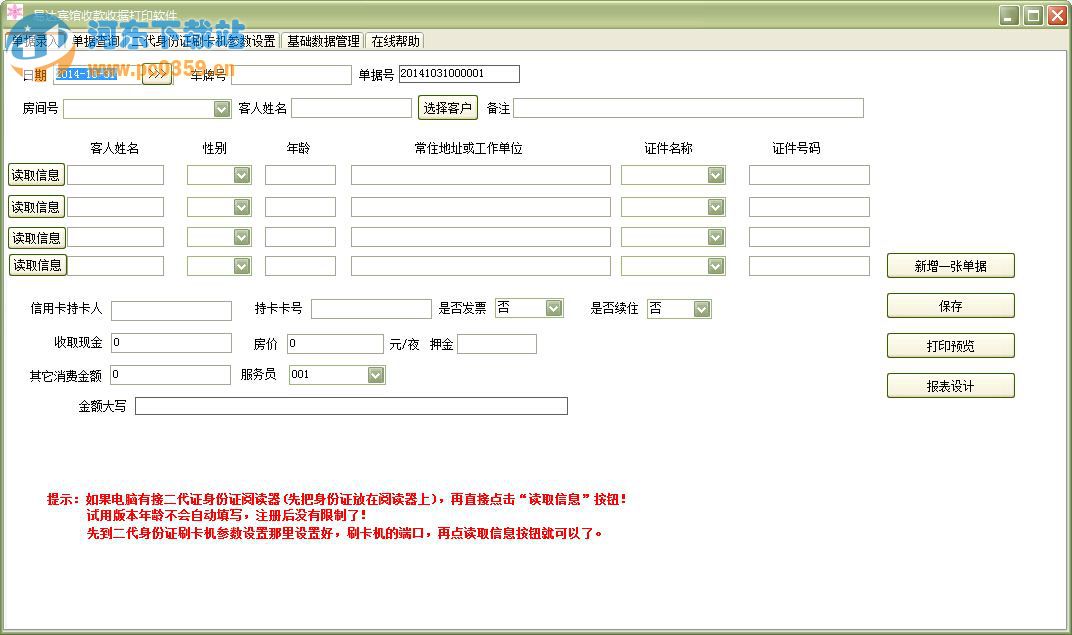The height and width of the screenshot is (635, 1072).
Task: Open the 是否发票 invoice dropdown
Action: (551, 308)
